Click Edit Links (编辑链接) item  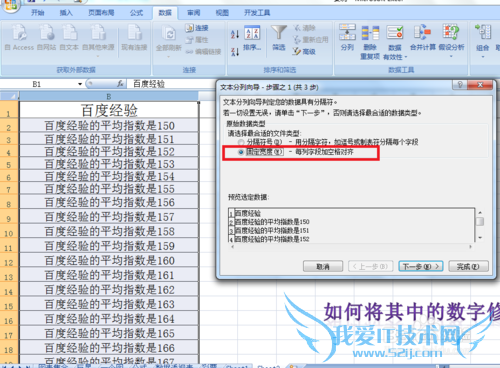[x=203, y=52]
